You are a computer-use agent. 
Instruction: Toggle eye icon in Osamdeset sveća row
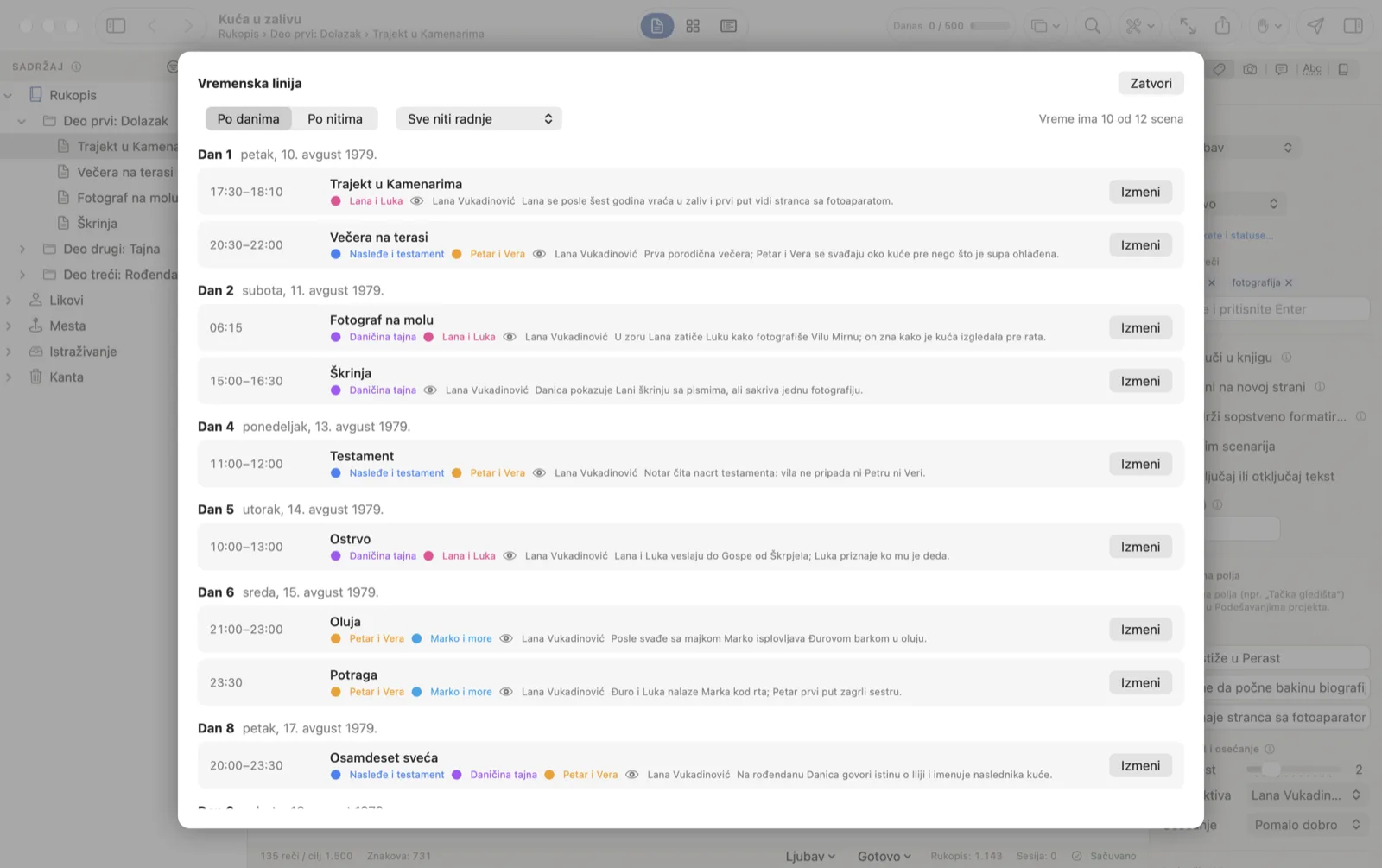click(632, 775)
